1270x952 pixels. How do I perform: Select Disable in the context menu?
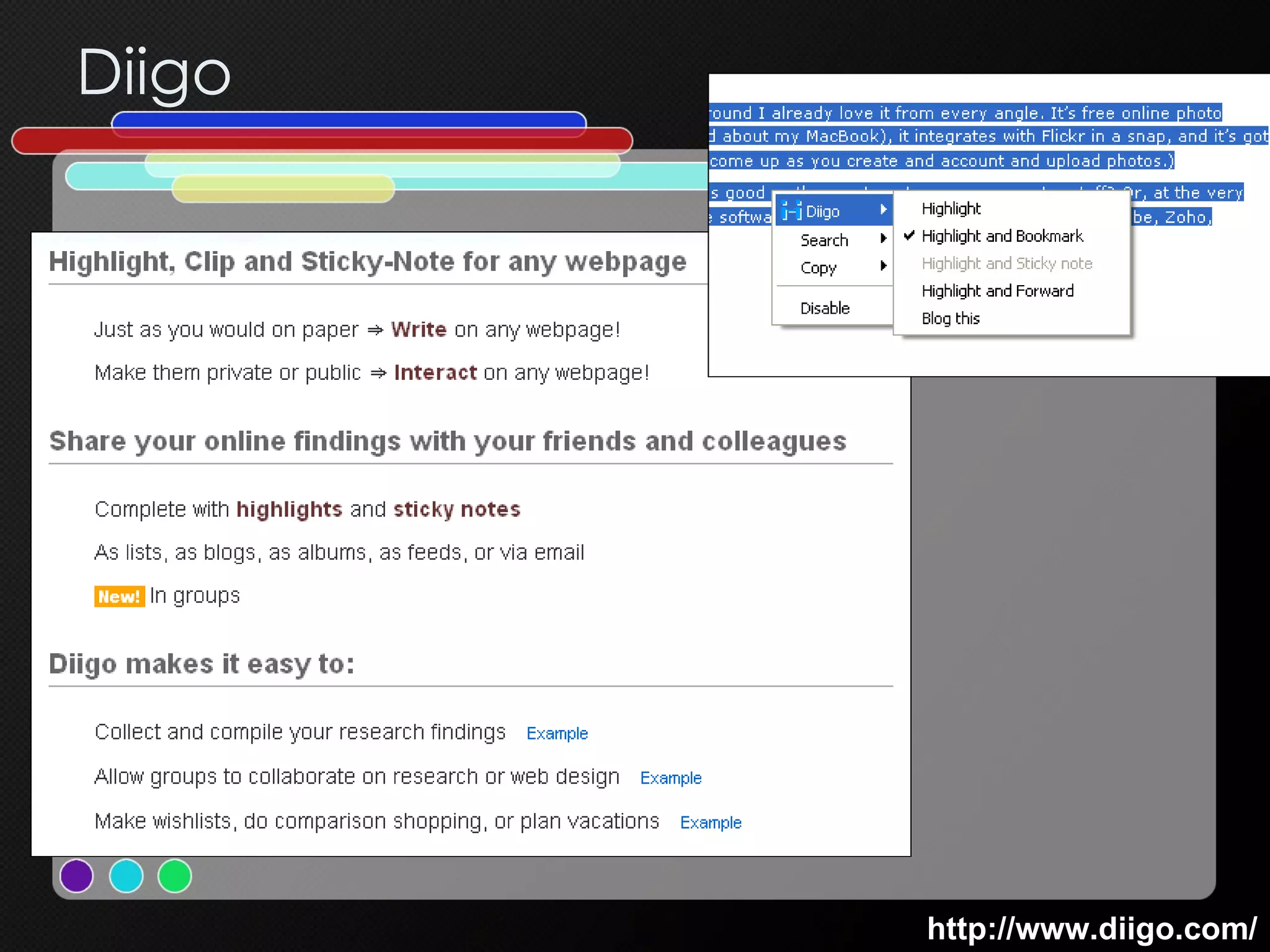tap(825, 308)
